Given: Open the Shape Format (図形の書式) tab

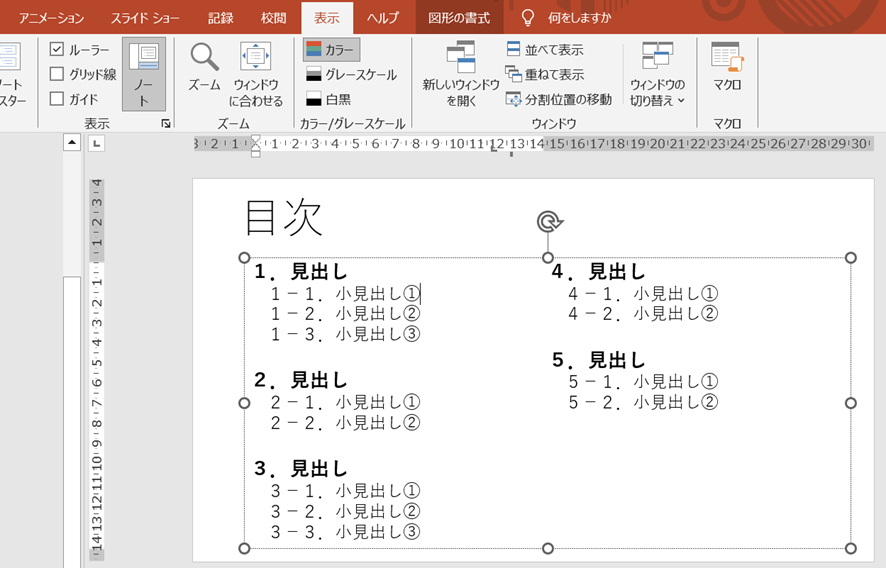Looking at the screenshot, I should 459,18.
